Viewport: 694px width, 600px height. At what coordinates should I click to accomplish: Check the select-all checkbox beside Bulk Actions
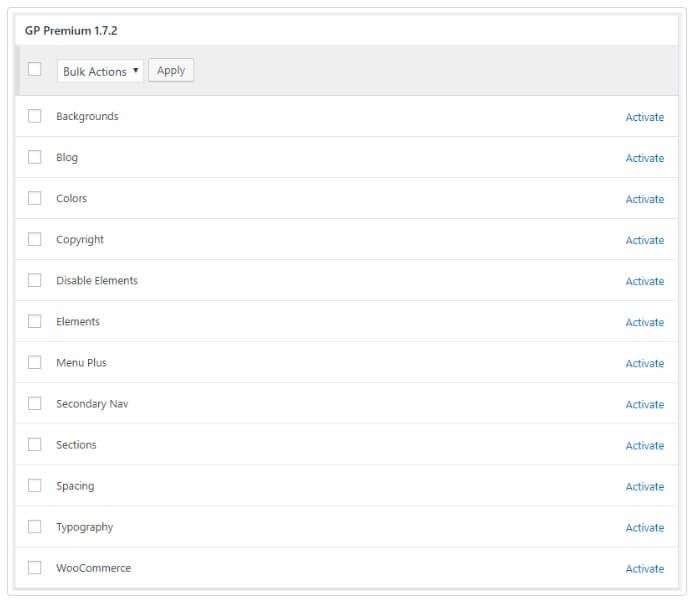(35, 70)
